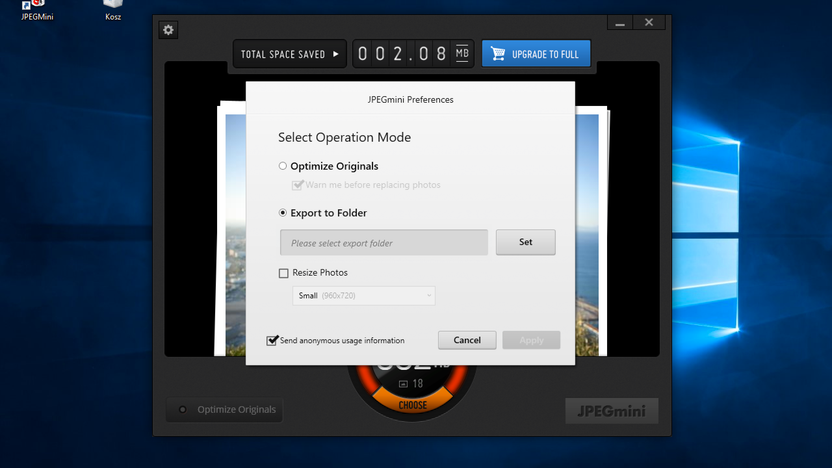Click the Select Operation Mode heading

(x=344, y=137)
